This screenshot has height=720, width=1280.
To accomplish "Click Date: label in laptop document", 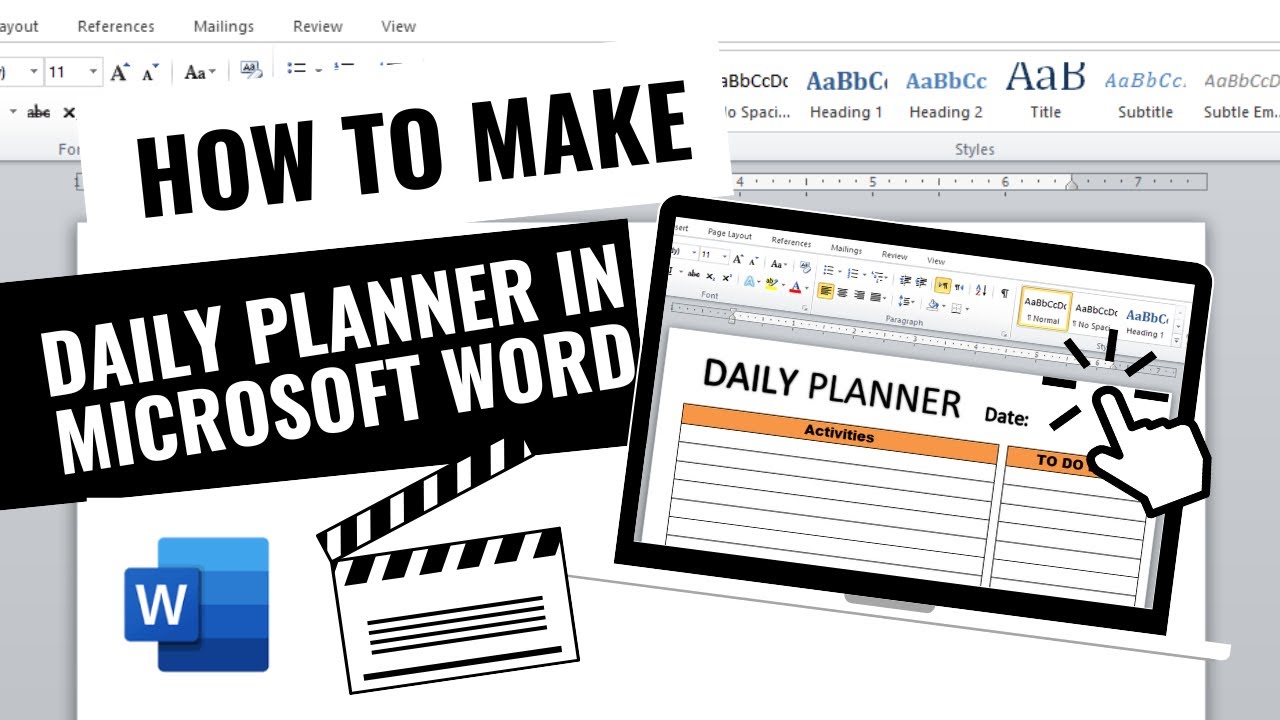I will tap(1007, 416).
